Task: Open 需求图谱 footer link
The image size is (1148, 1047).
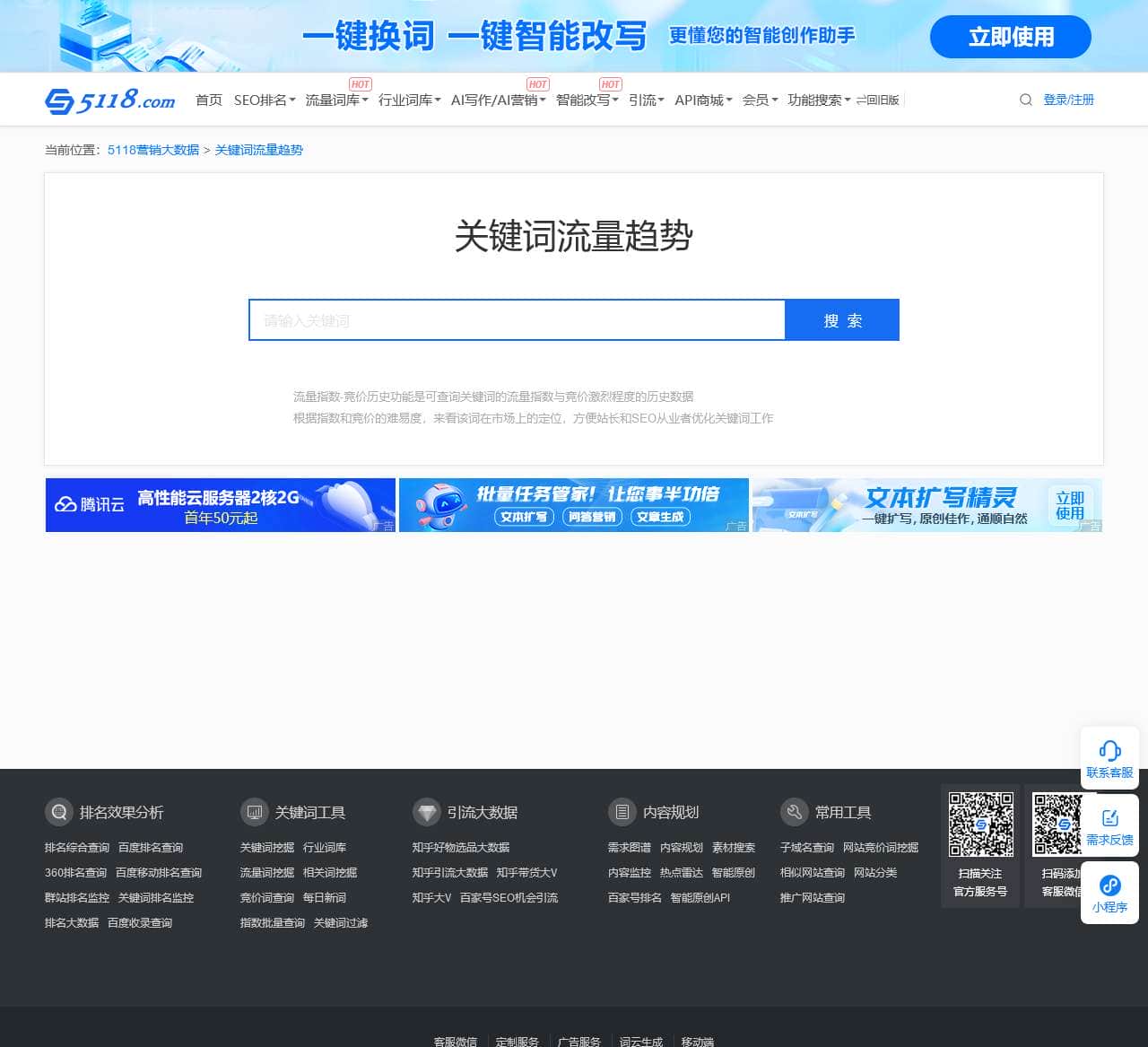Action: click(x=630, y=848)
